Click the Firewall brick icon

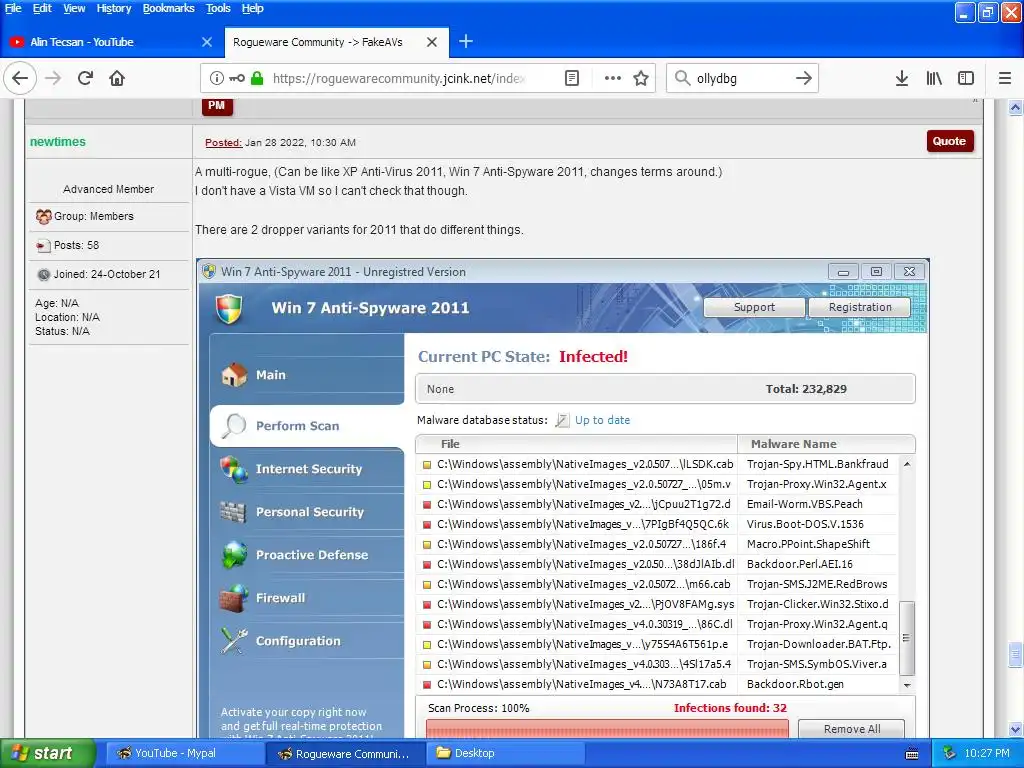pos(234,598)
